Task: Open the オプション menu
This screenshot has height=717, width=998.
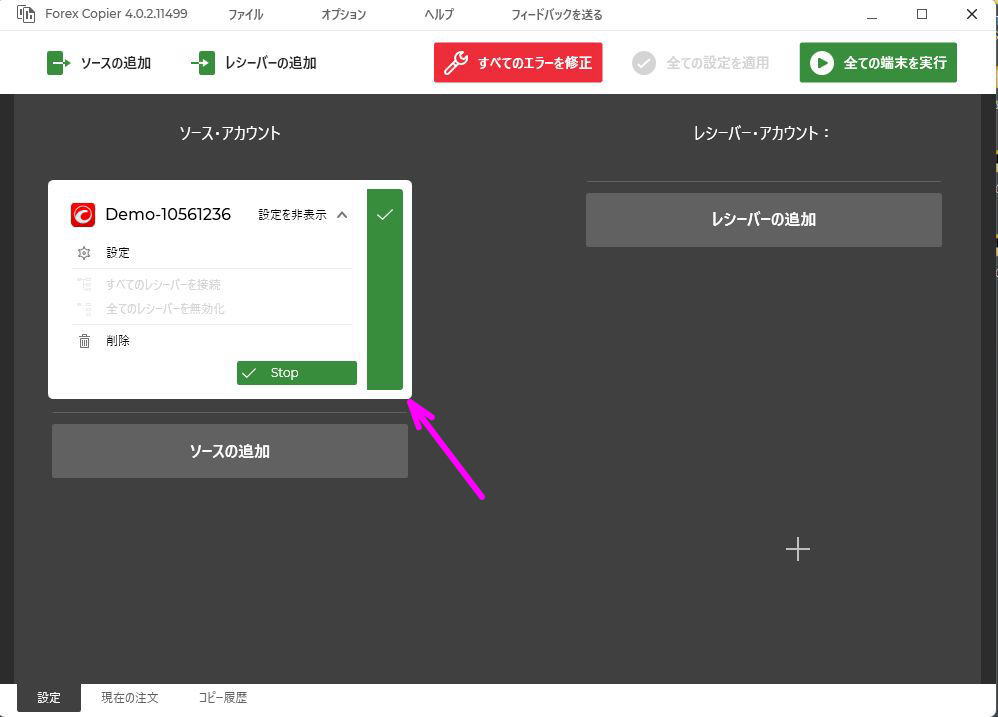Action: [x=343, y=14]
